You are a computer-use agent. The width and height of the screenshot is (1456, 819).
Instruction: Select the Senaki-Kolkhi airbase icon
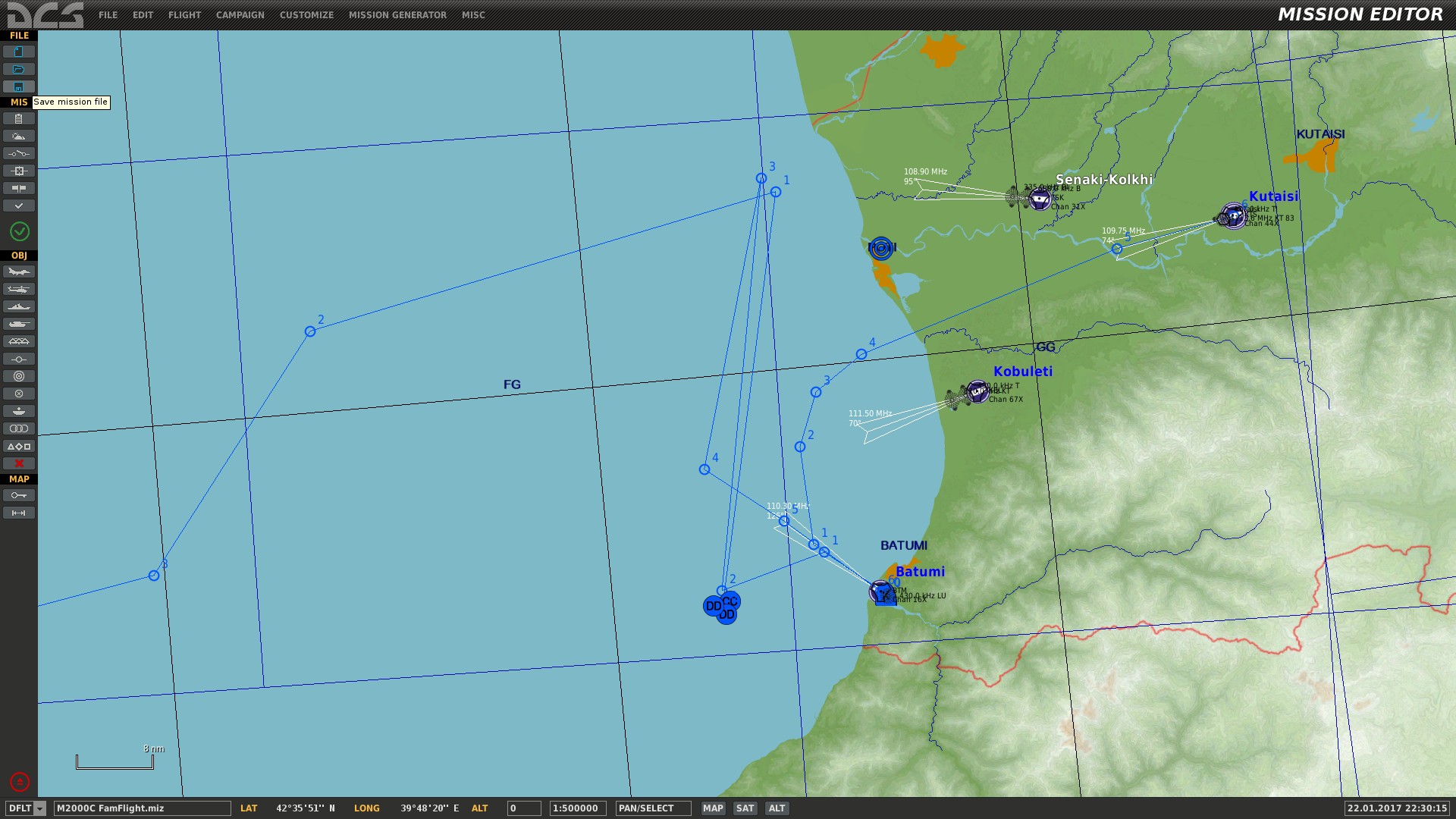click(x=1040, y=199)
